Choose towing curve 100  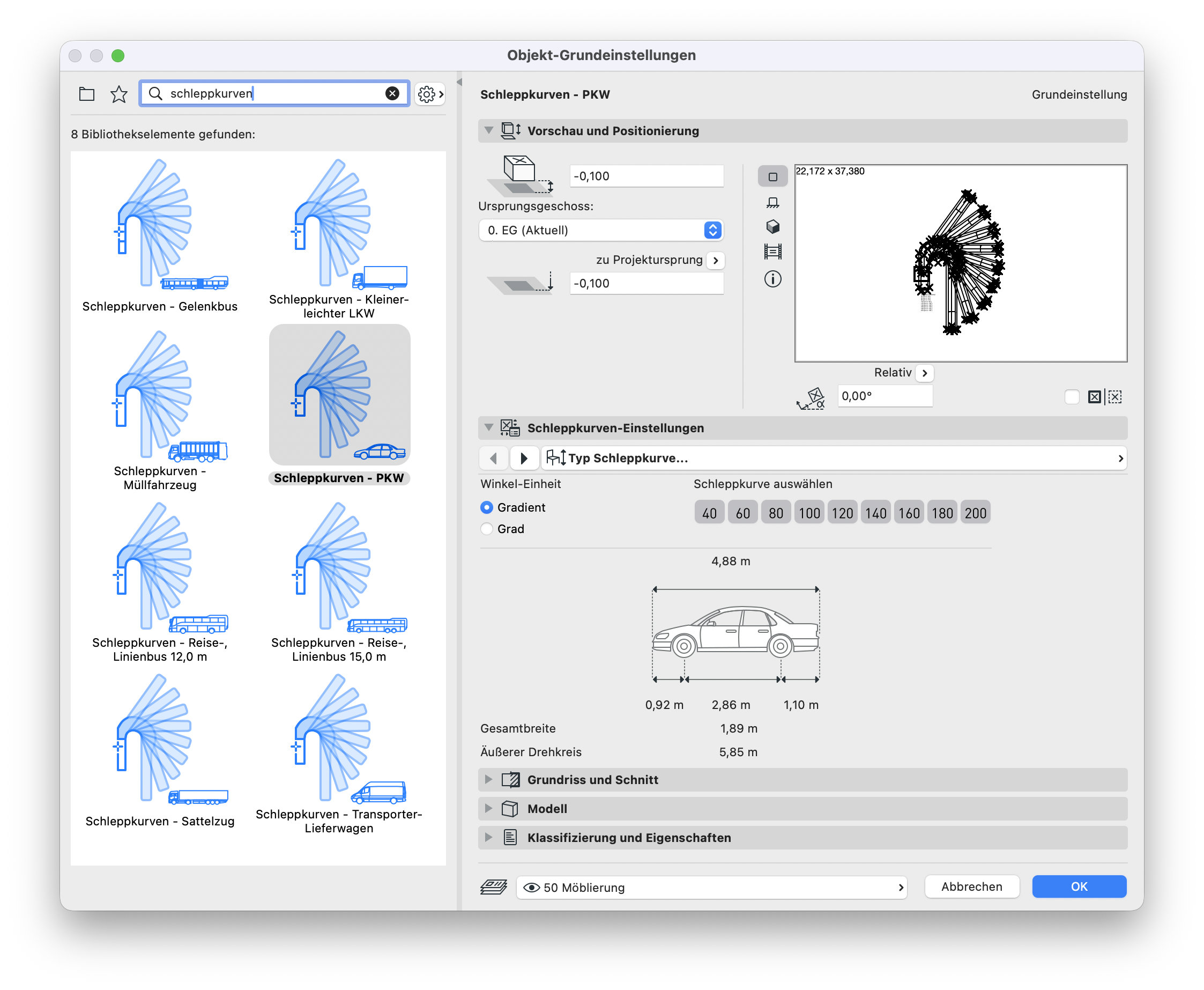(x=809, y=513)
